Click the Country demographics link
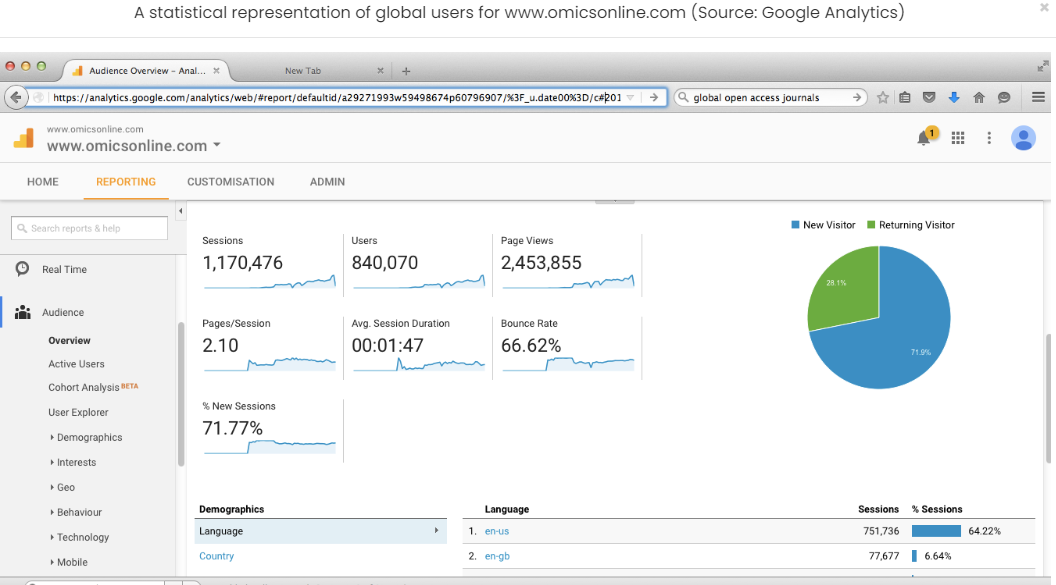1056x585 pixels. pos(217,556)
